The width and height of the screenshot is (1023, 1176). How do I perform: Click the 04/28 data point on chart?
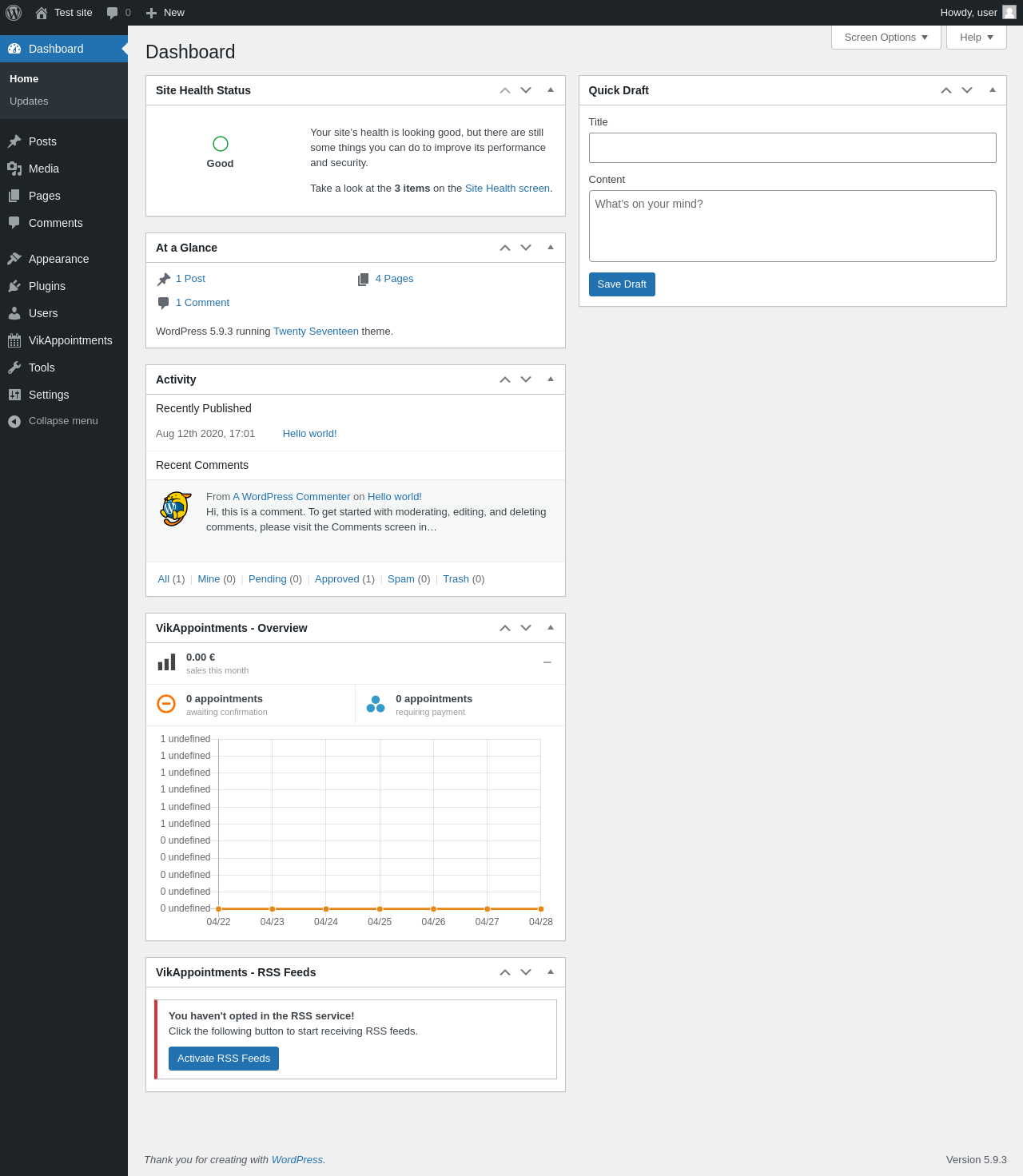pos(541,909)
